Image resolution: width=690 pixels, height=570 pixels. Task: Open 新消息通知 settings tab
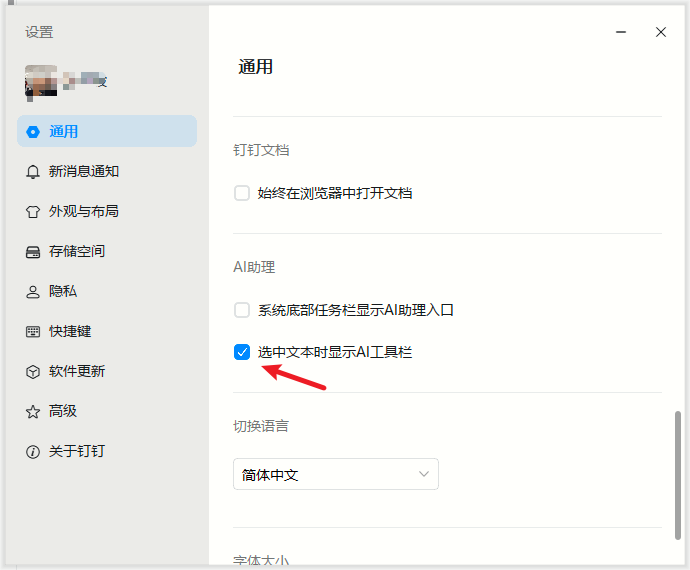tap(84, 171)
